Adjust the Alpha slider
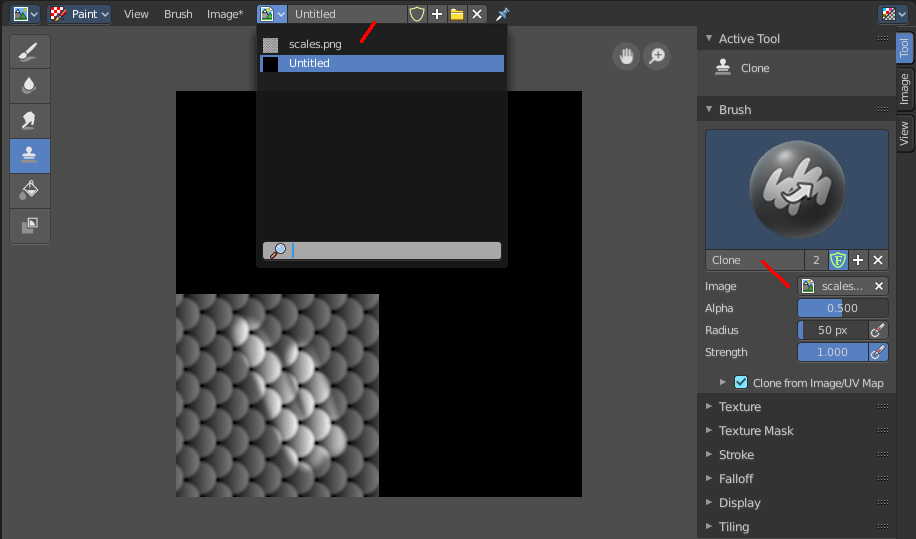The image size is (916, 539). point(842,308)
